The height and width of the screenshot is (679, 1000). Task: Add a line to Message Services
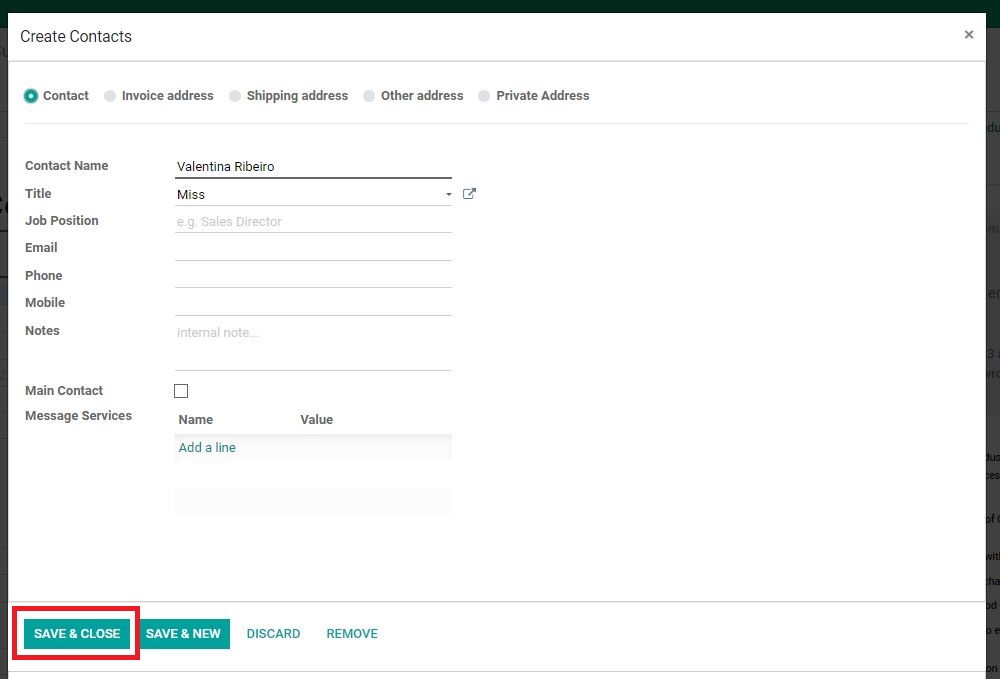click(207, 448)
